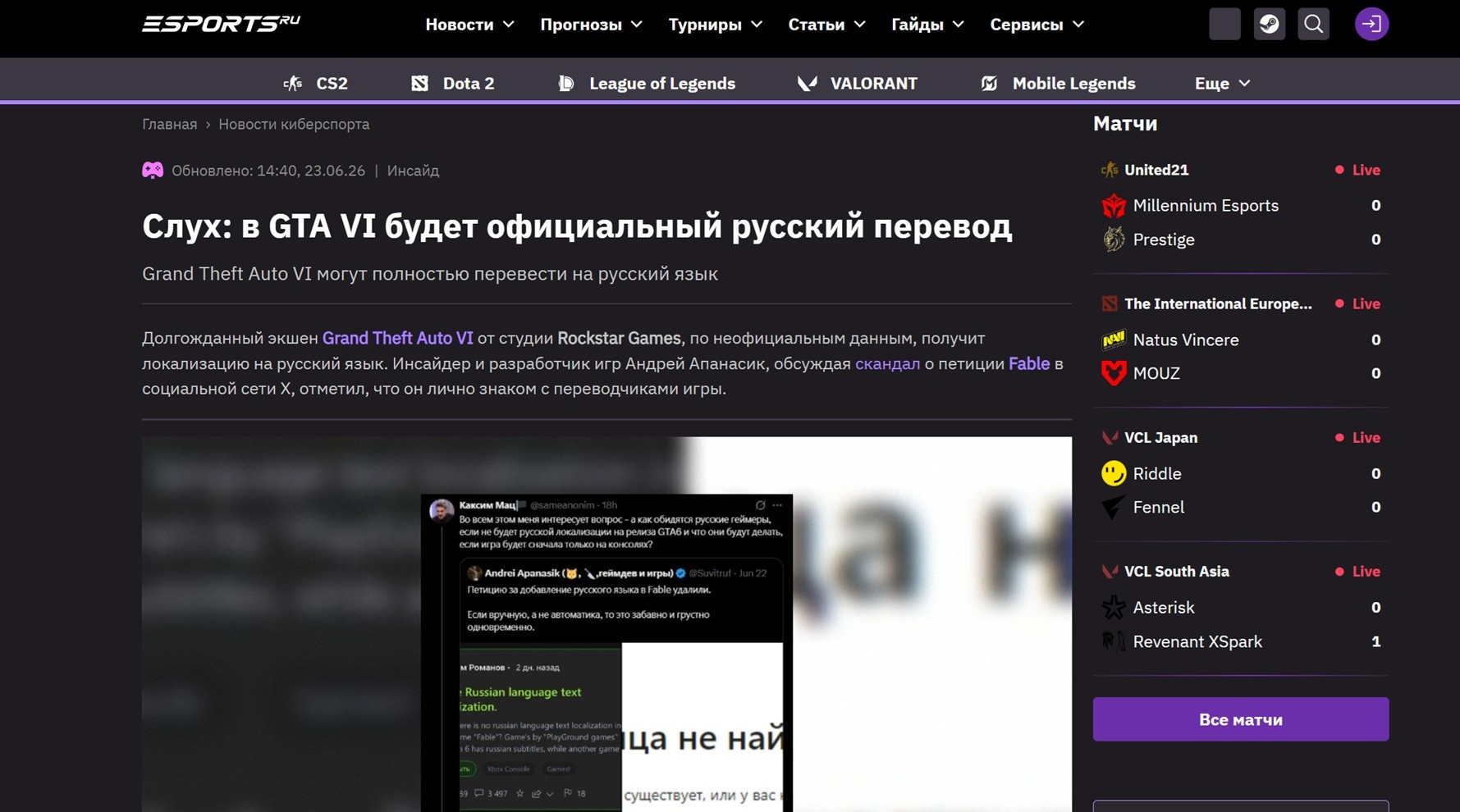Go to the ESPORTS.ru logo homepage
Image resolution: width=1460 pixels, height=812 pixels.
(221, 24)
